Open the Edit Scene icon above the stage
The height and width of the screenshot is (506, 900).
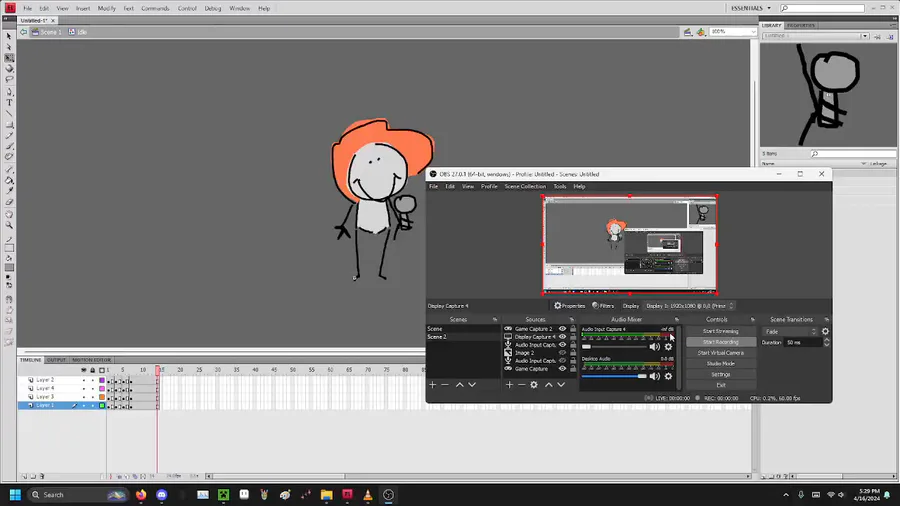688,32
